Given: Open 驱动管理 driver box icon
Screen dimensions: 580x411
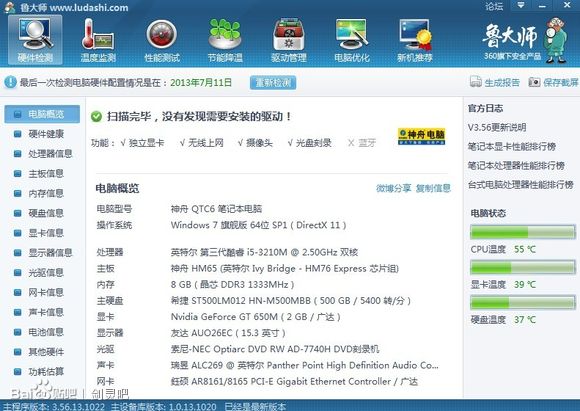Looking at the screenshot, I should pyautogui.click(x=289, y=40).
